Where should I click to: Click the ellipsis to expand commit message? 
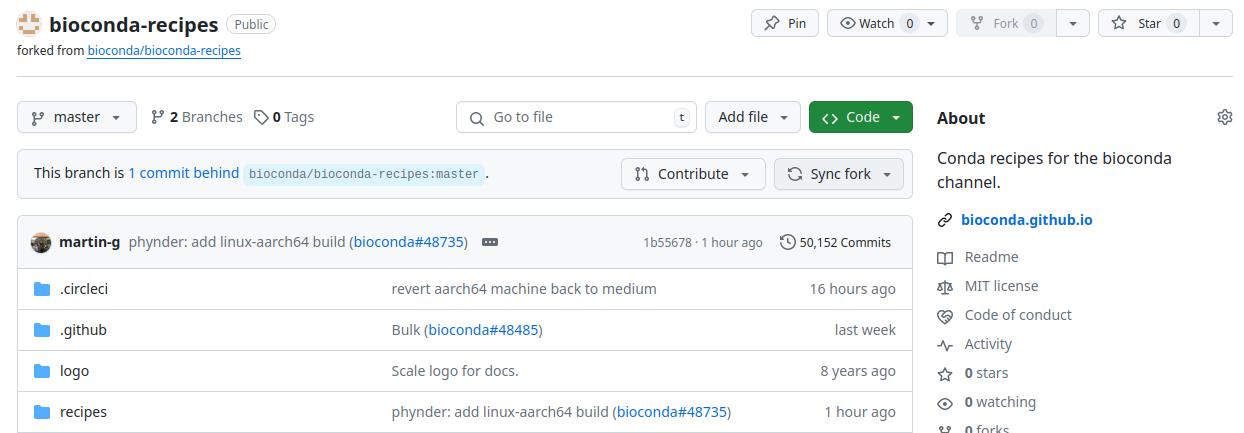pos(490,242)
